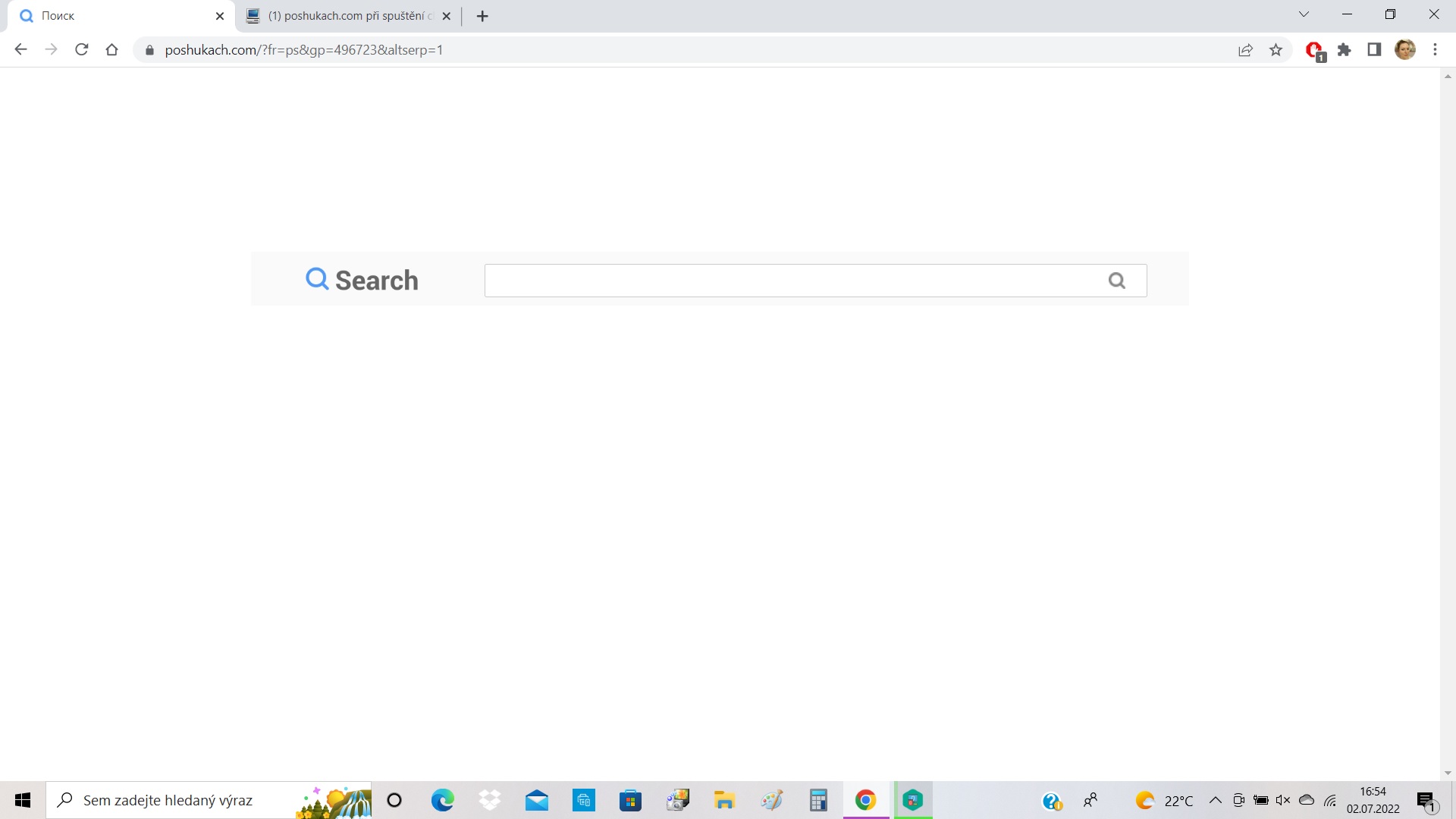
Task: Go to the browser home page
Action: [x=112, y=50]
